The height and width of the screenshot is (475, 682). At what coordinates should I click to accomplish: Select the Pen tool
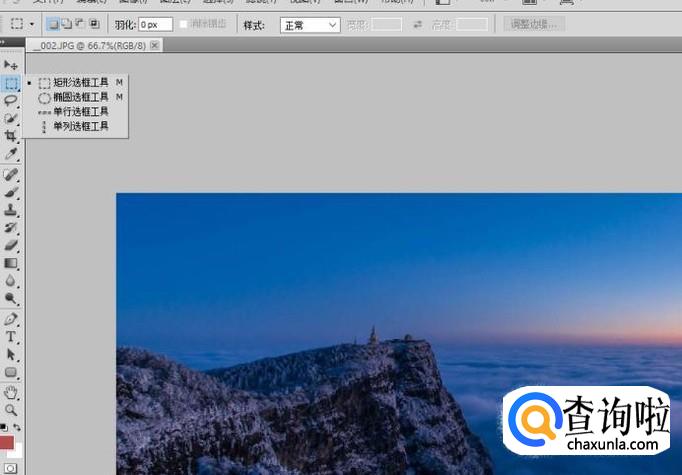point(11,319)
